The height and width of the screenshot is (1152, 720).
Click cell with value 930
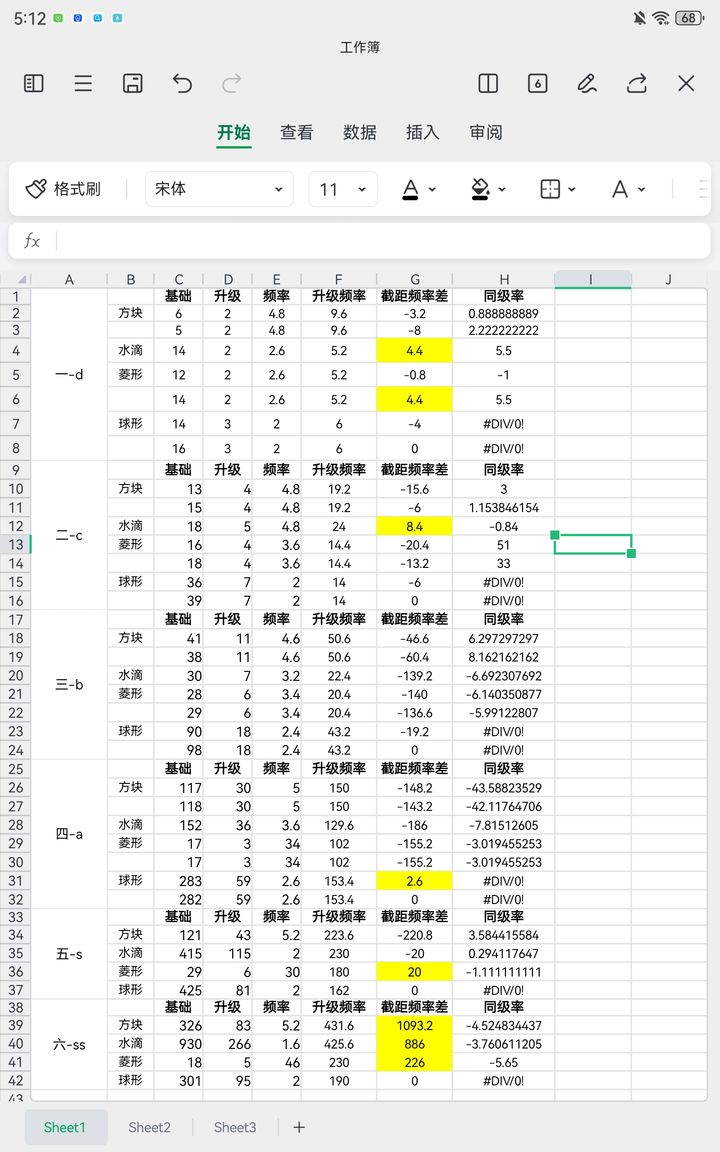coord(179,1043)
